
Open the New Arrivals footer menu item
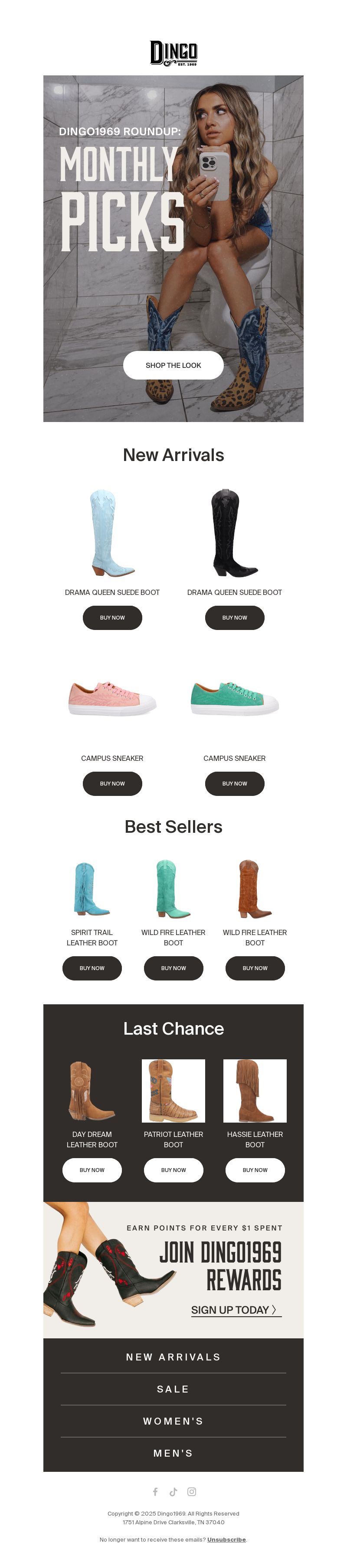(173, 1357)
